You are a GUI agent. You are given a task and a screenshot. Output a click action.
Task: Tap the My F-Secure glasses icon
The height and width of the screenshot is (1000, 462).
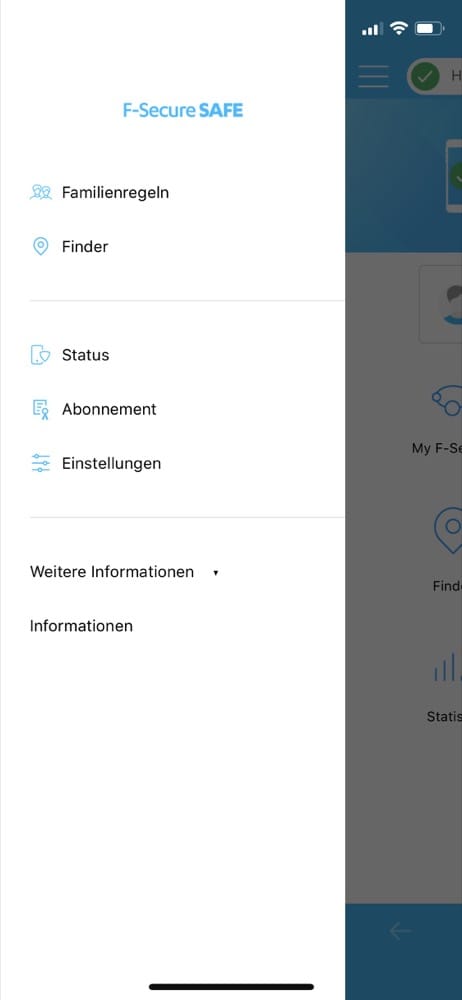tap(447, 402)
